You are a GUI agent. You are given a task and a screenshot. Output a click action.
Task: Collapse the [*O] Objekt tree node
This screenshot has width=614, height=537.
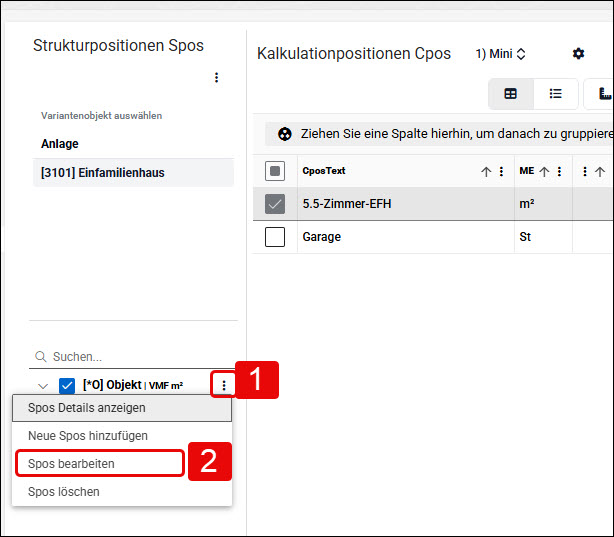click(x=43, y=386)
